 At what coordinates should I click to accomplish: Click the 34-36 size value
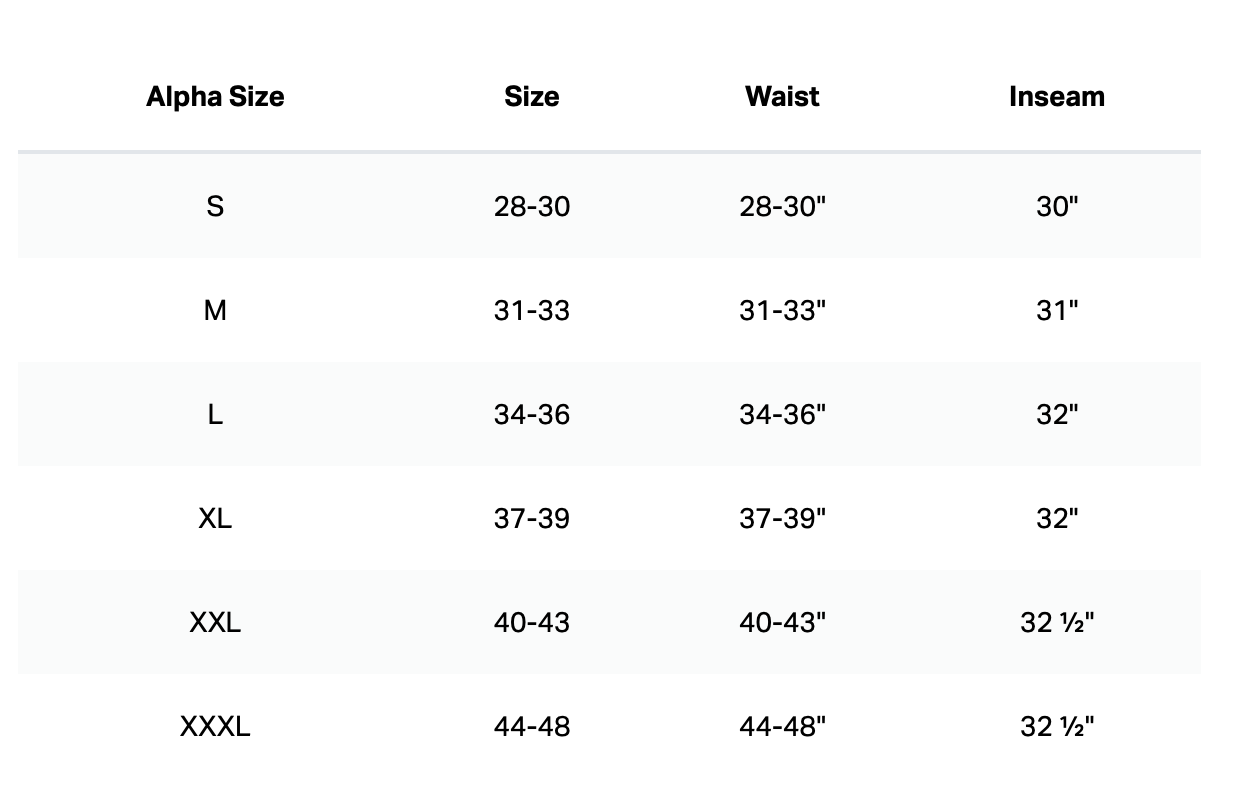click(531, 415)
